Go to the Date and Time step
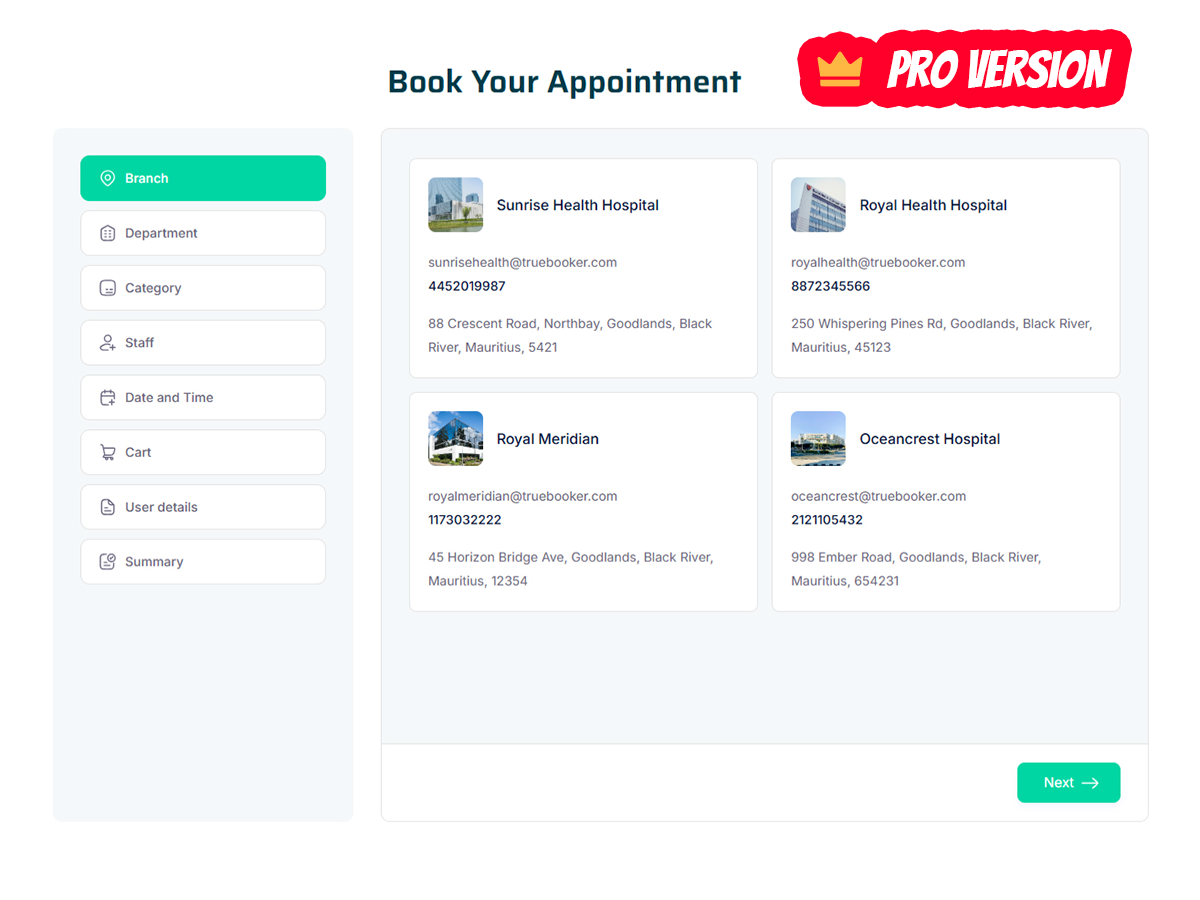The image size is (1200, 900). click(203, 397)
